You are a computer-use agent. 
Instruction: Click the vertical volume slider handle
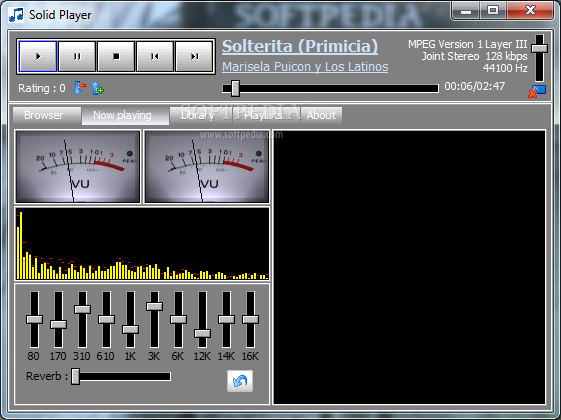pyautogui.click(x=539, y=48)
